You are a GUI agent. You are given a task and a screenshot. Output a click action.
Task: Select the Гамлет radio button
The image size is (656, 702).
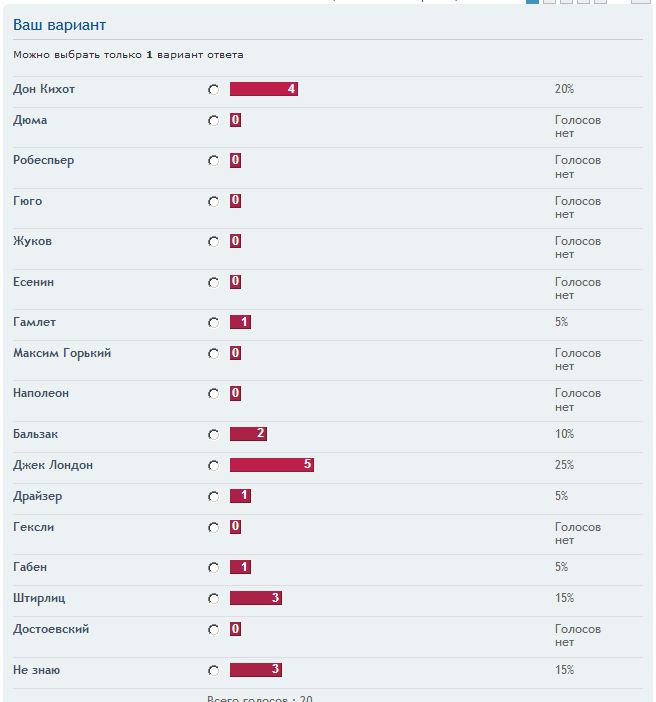(x=214, y=322)
